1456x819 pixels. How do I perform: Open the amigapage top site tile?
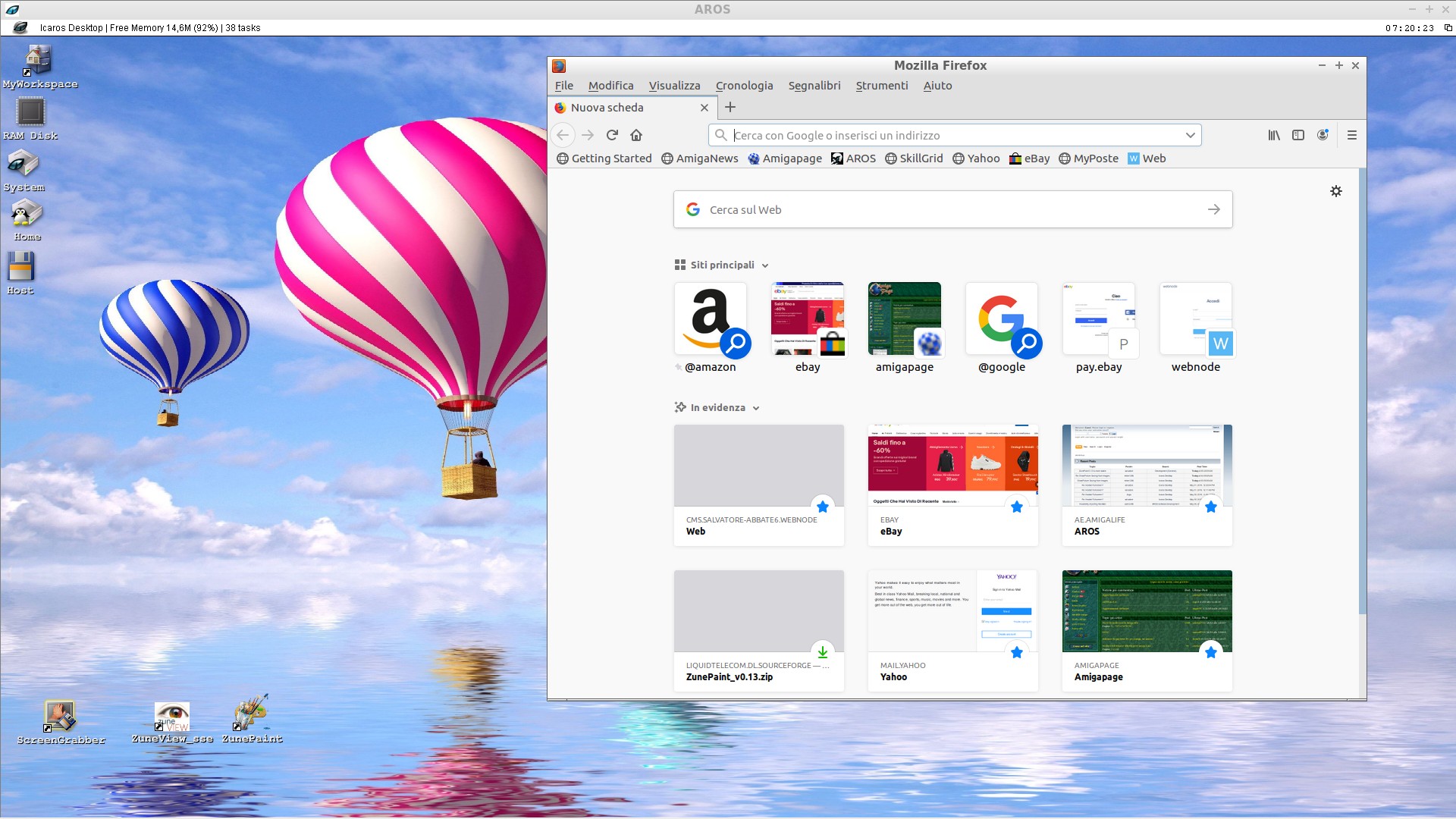[904, 319]
